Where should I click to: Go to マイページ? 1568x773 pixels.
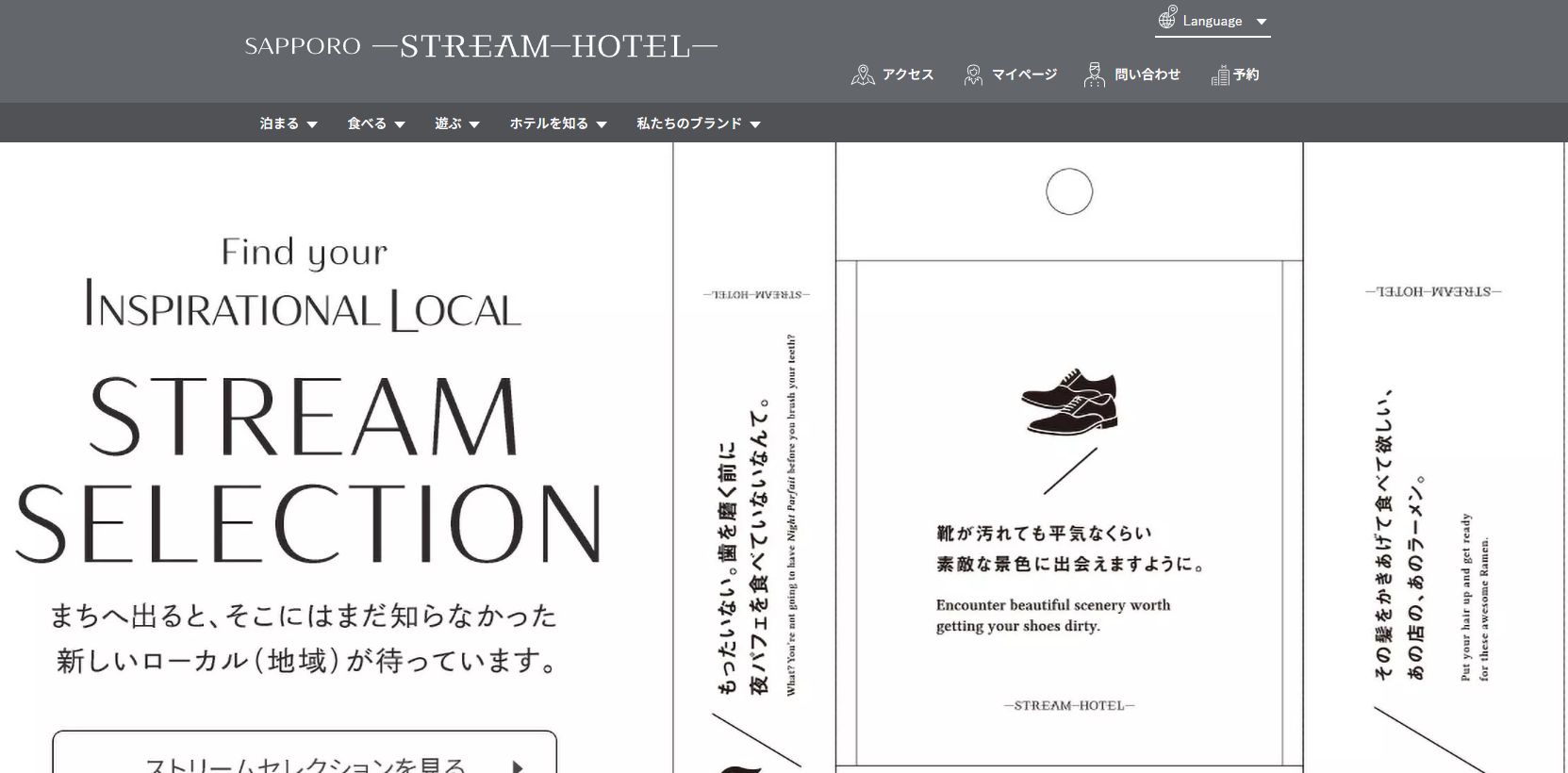(x=1024, y=74)
